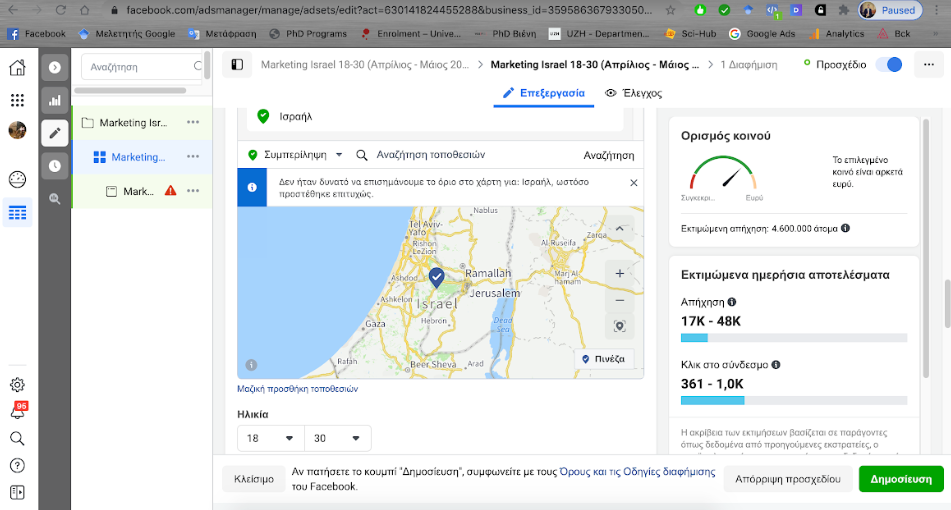
Task: Open the browser extensions puzzle icon
Action: pyautogui.click(x=843, y=10)
